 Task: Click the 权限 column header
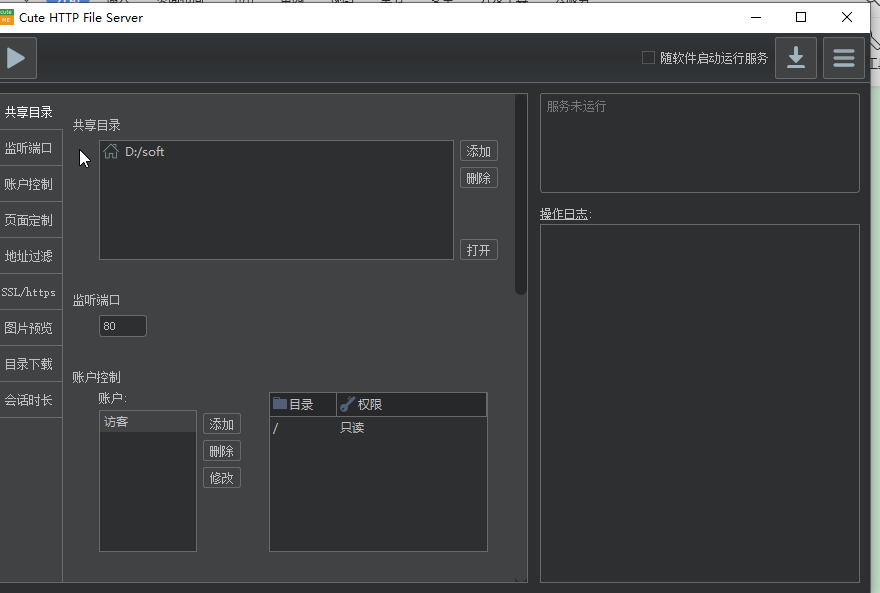tap(411, 404)
